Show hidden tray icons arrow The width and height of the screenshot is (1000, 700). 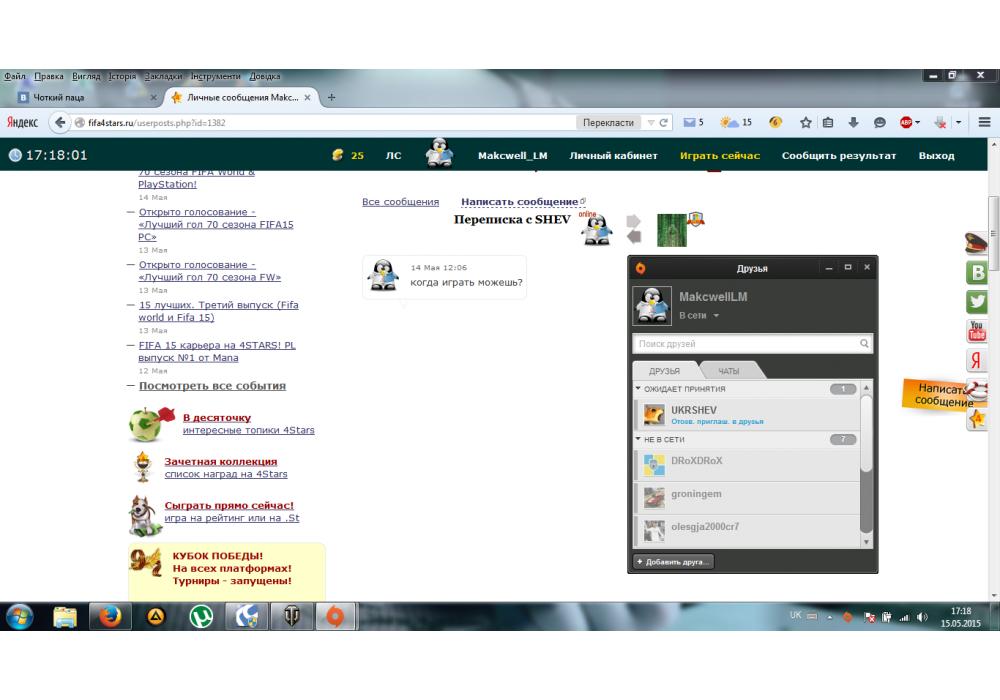coord(830,617)
